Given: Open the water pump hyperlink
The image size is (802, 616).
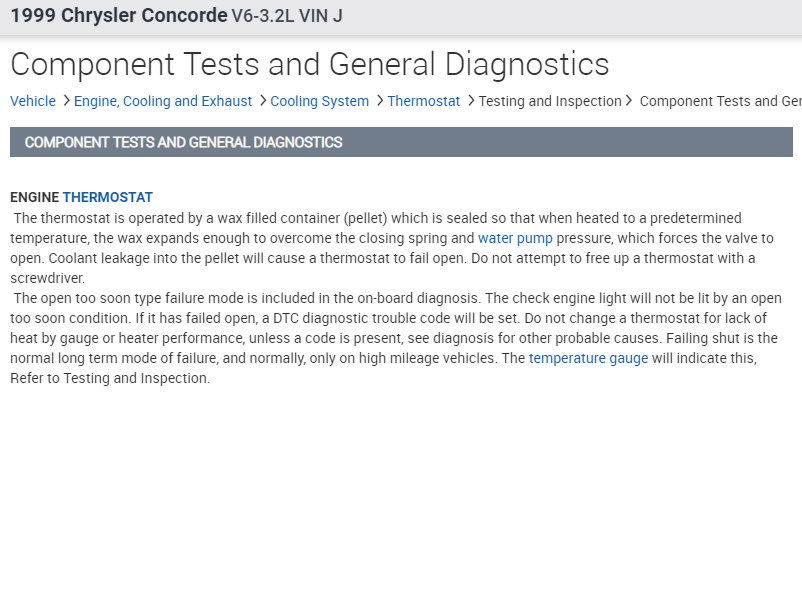Looking at the screenshot, I should point(514,238).
